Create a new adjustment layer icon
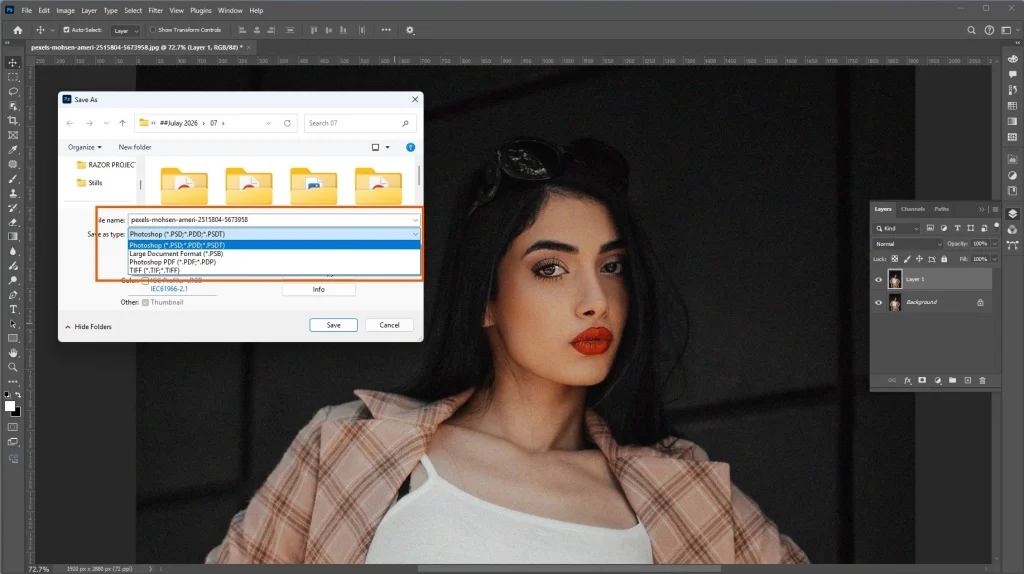The height and width of the screenshot is (574, 1024). pyautogui.click(x=938, y=380)
